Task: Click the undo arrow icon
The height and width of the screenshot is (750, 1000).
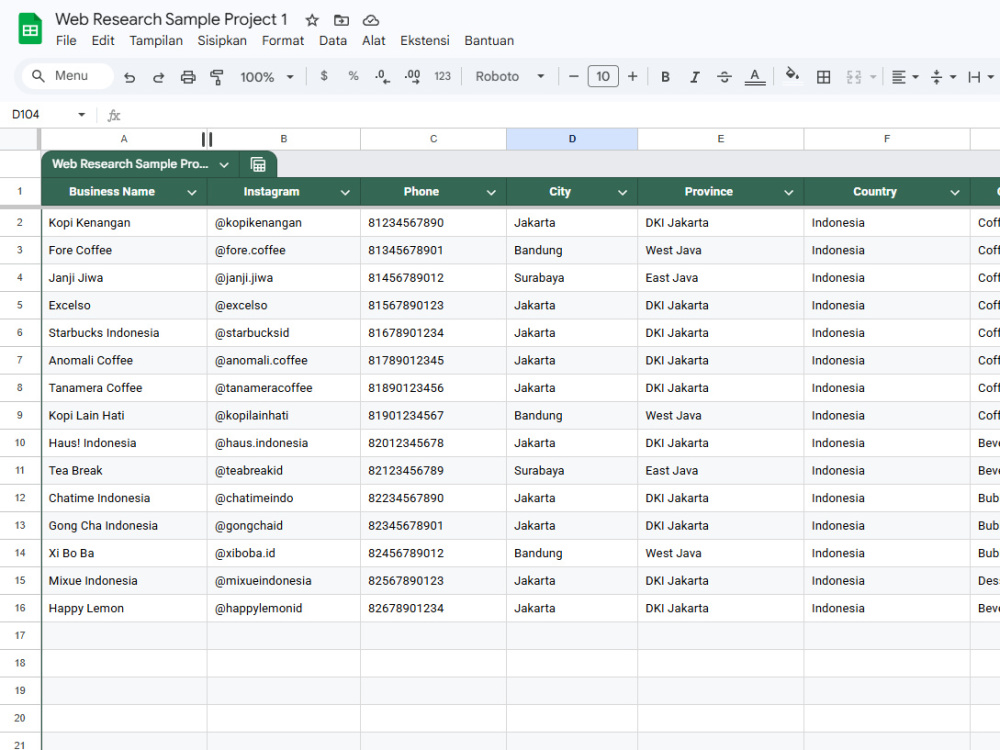Action: [x=129, y=77]
